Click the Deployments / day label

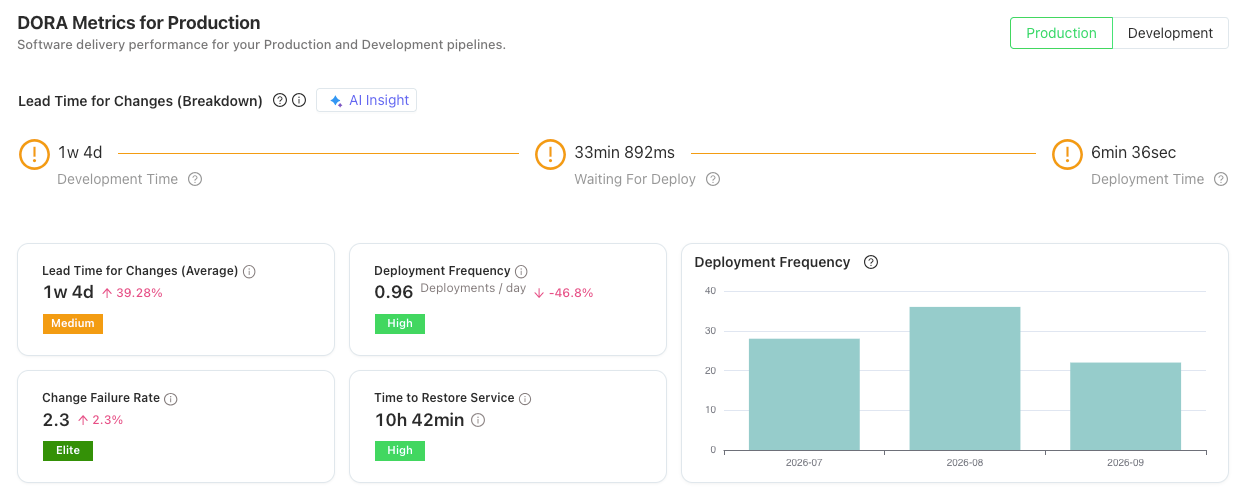coord(473,288)
